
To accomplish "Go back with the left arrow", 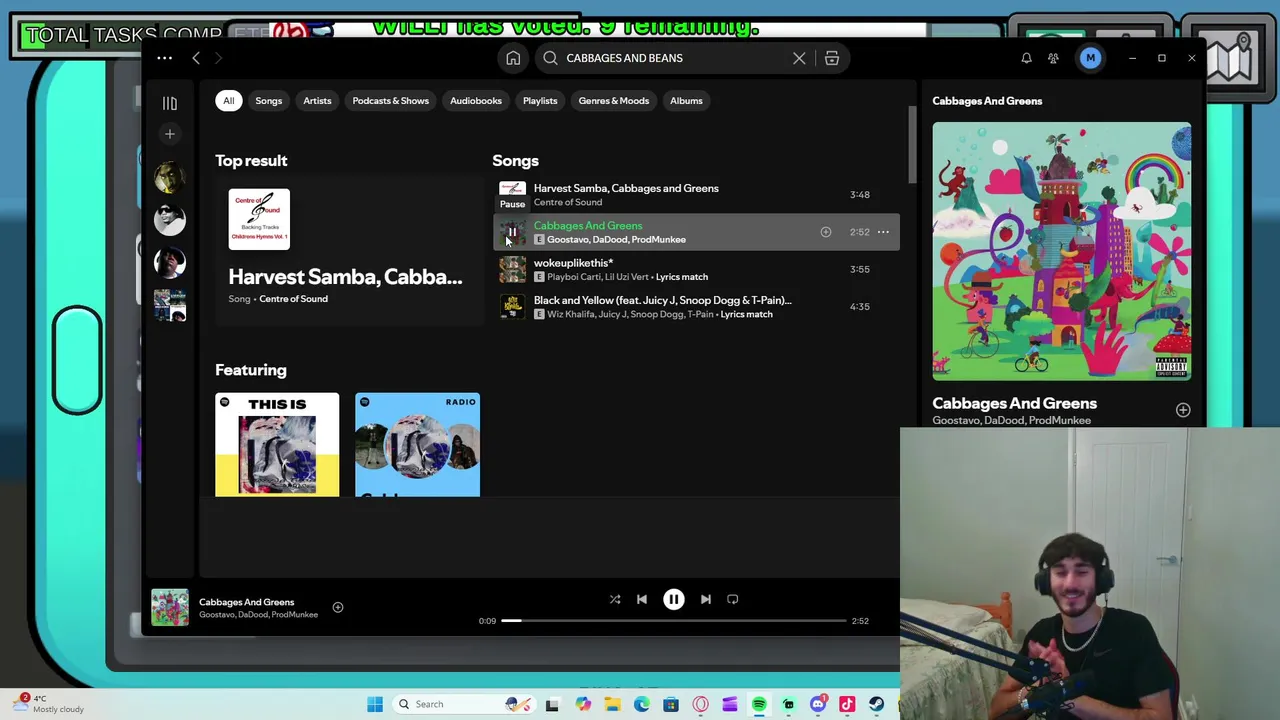I will click(196, 58).
